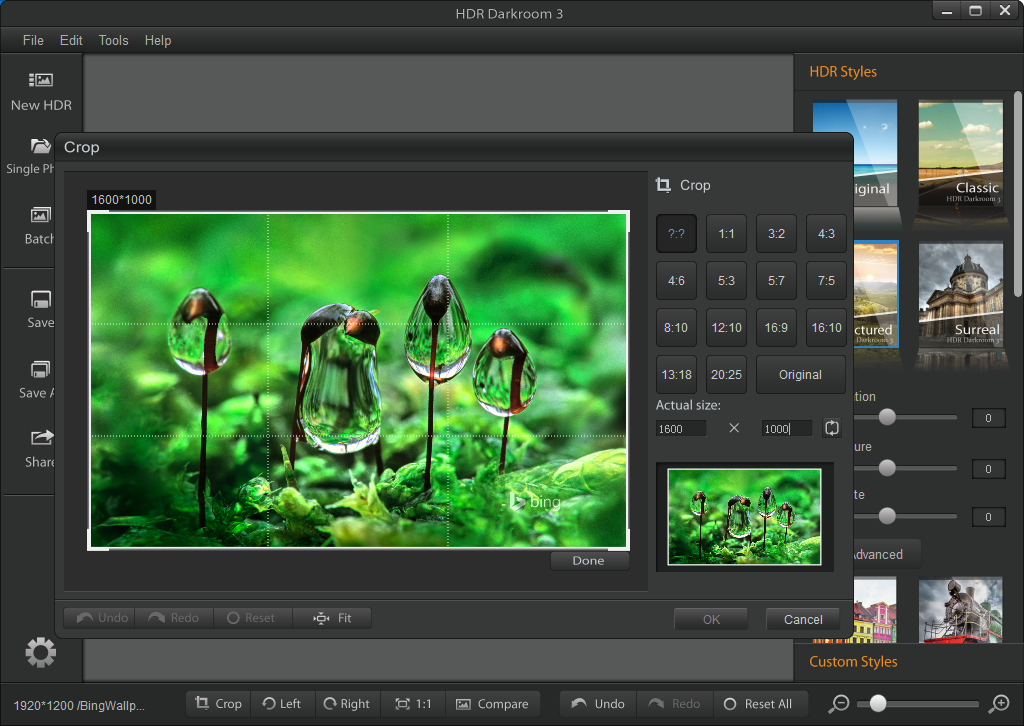Select the 5:3 crop ratio
The height and width of the screenshot is (726, 1024).
click(x=726, y=281)
